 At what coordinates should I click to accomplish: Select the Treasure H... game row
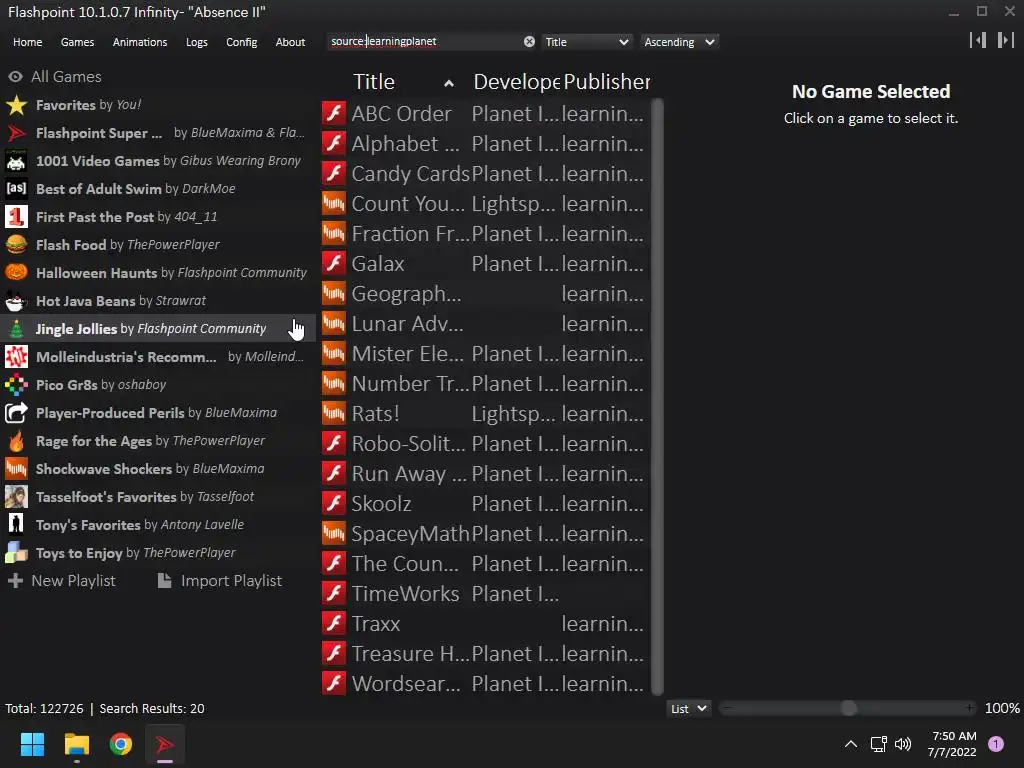pyautogui.click(x=485, y=654)
